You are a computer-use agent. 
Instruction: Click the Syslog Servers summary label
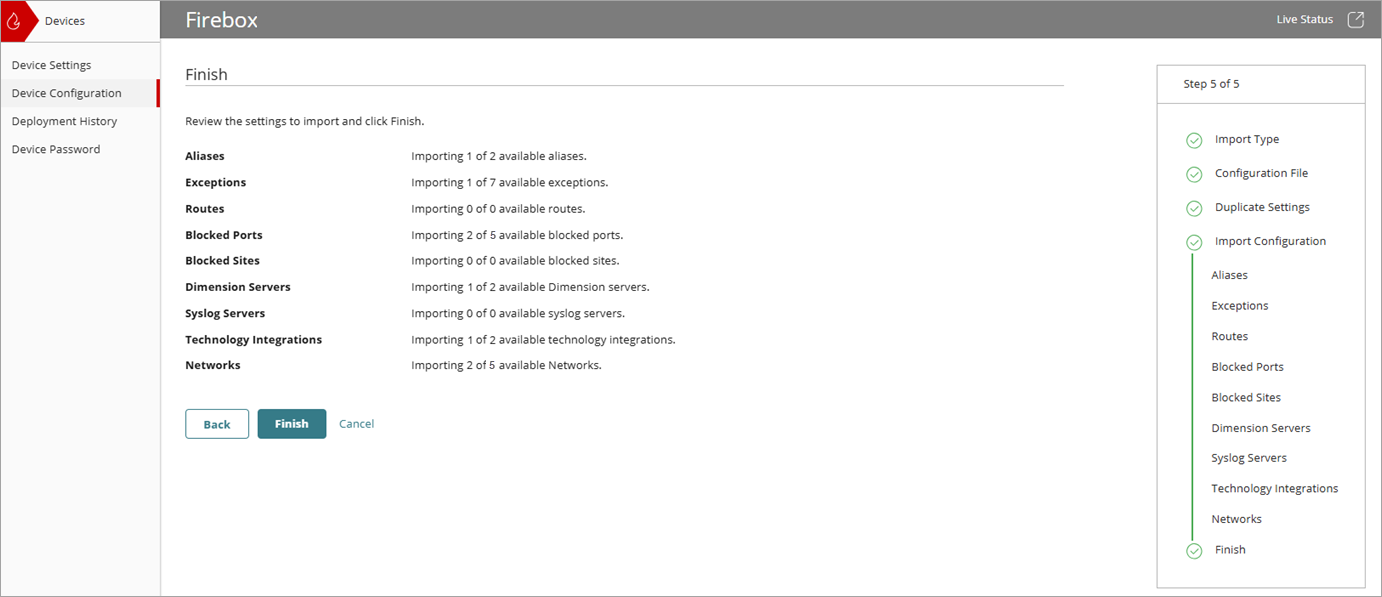point(225,313)
